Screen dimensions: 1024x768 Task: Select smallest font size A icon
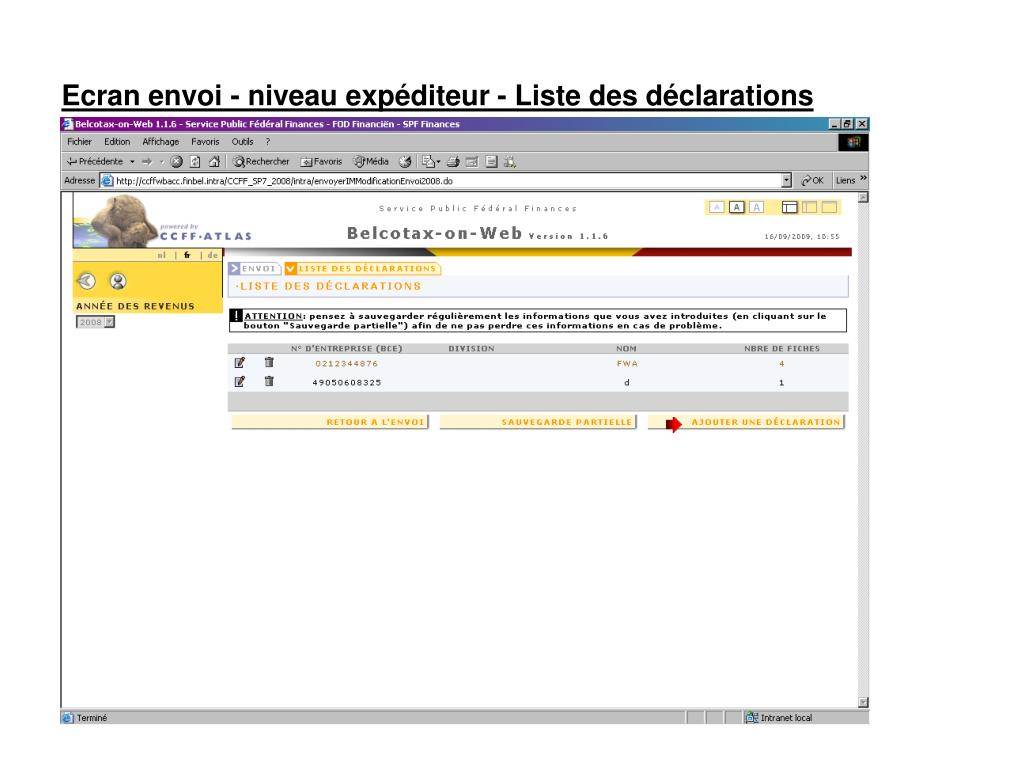716,207
